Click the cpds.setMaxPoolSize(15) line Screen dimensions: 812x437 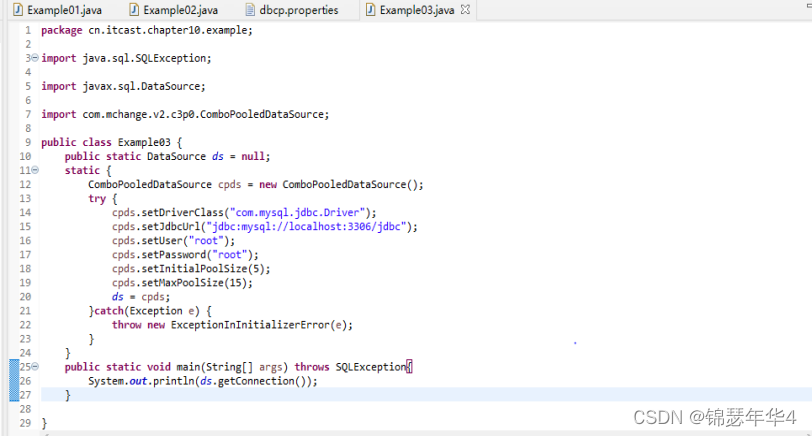pos(182,283)
